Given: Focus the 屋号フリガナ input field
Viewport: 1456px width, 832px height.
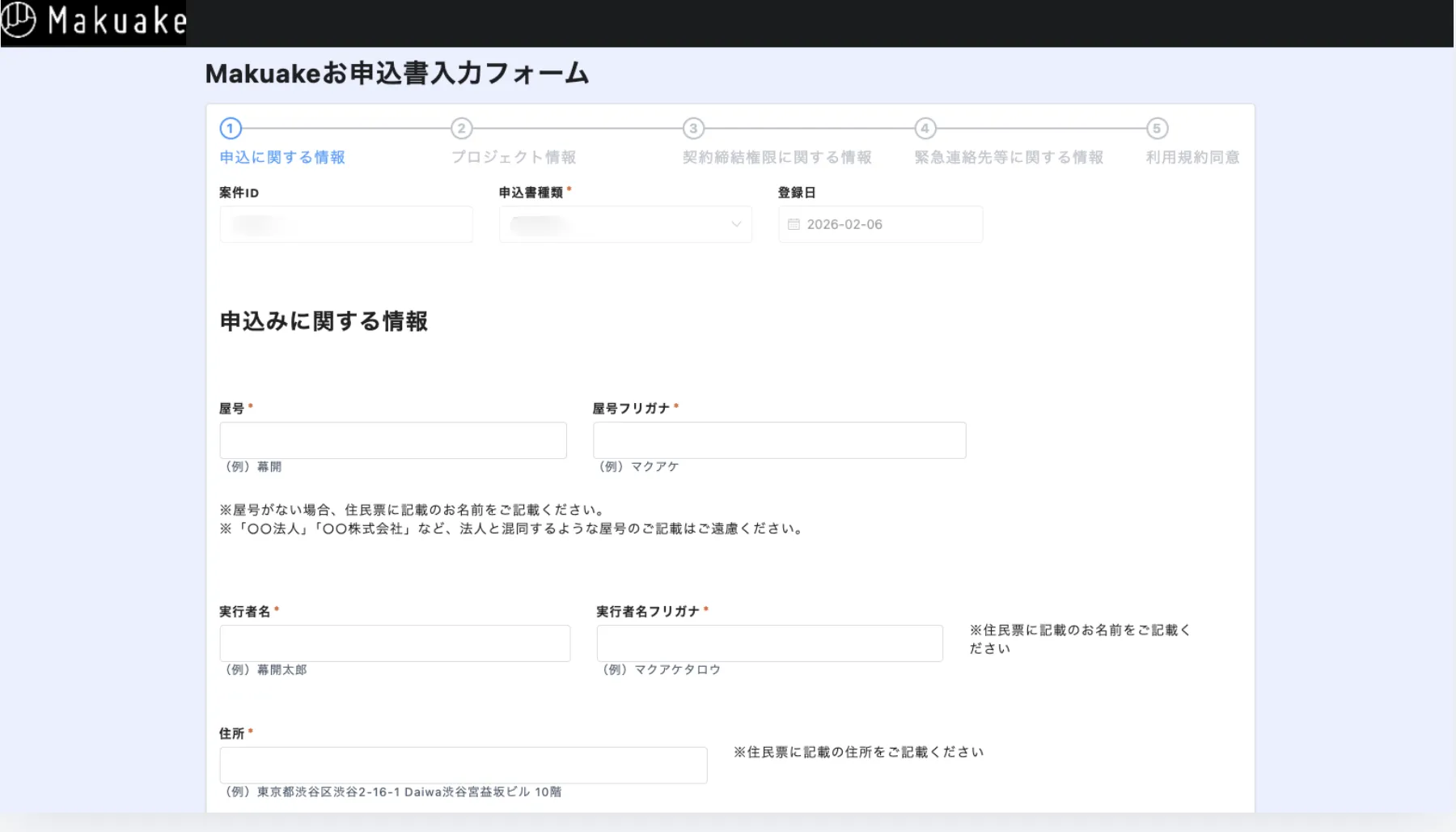Looking at the screenshot, I should point(780,440).
